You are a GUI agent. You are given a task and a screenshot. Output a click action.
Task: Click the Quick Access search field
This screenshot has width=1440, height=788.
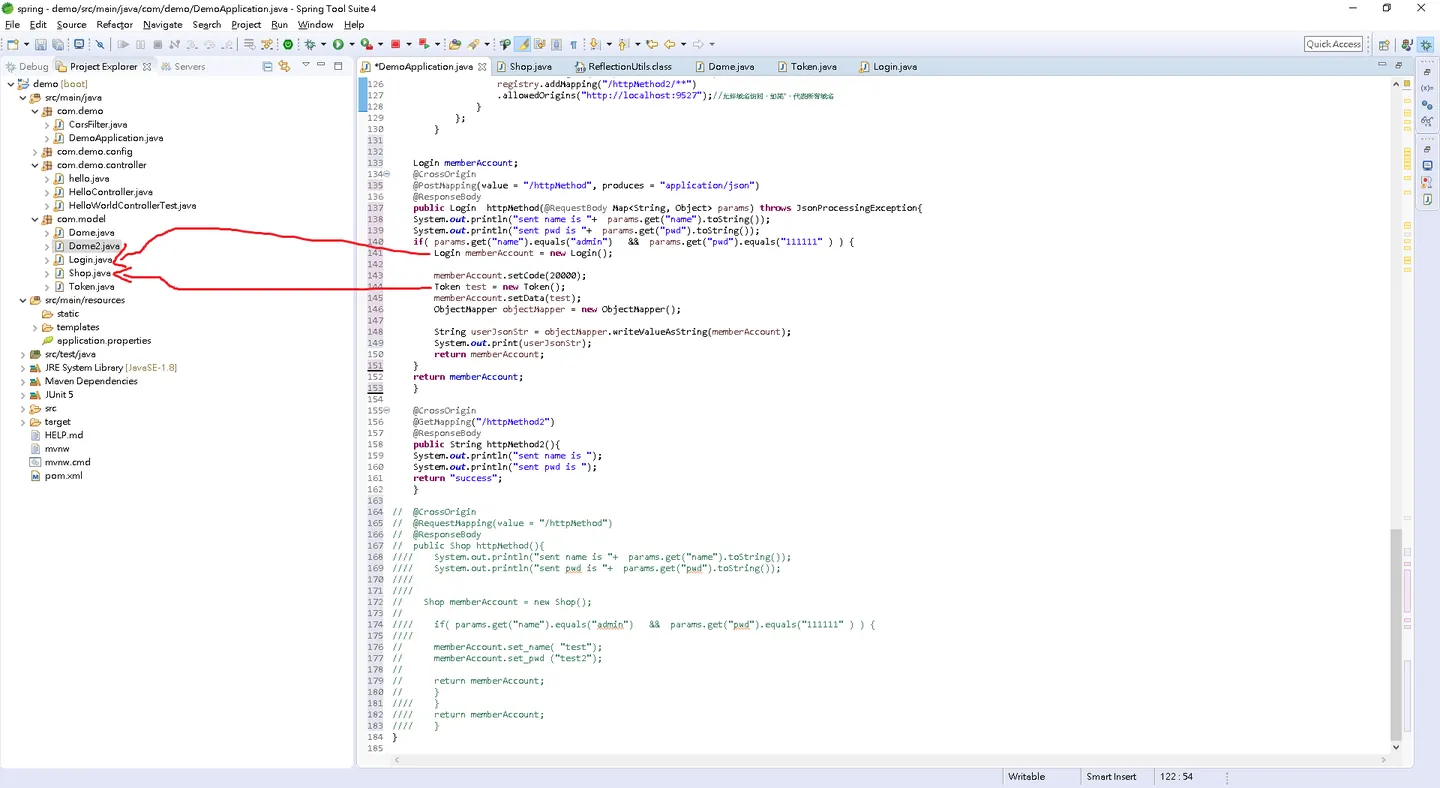click(1333, 44)
